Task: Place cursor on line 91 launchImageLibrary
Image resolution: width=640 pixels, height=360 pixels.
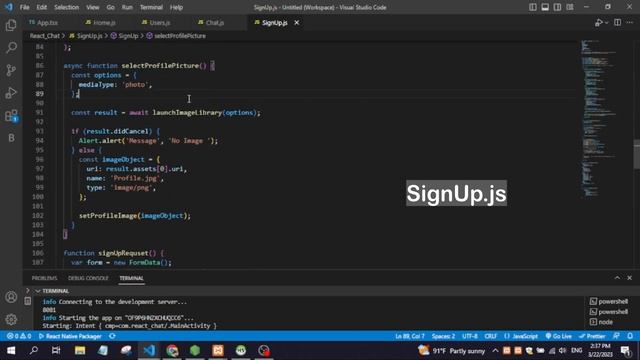Action: pyautogui.click(x=187, y=113)
